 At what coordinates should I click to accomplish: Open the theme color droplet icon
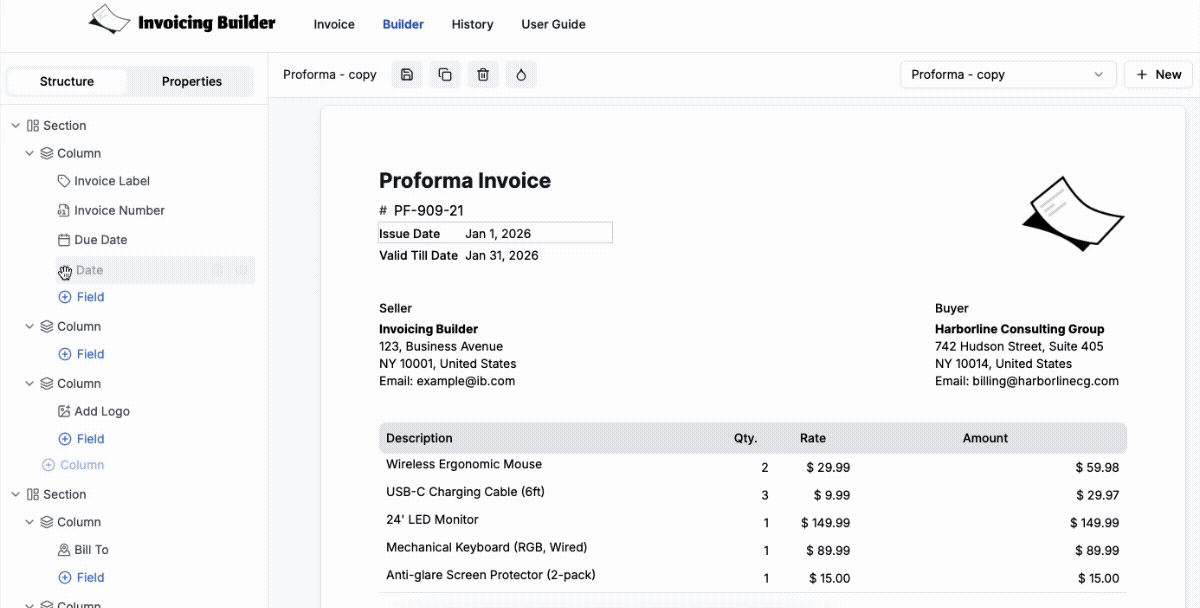521,75
